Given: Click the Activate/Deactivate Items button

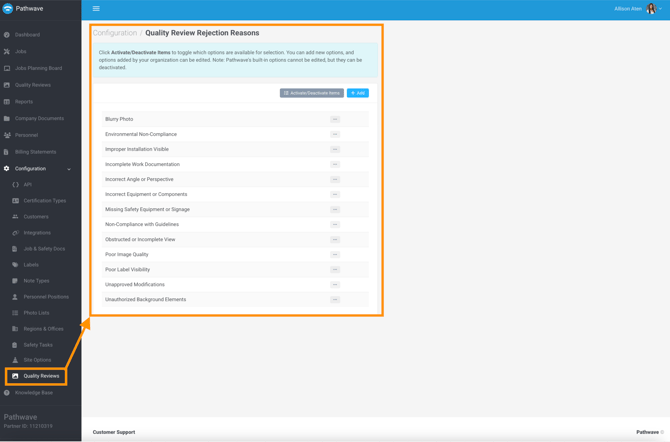Looking at the screenshot, I should pyautogui.click(x=311, y=93).
